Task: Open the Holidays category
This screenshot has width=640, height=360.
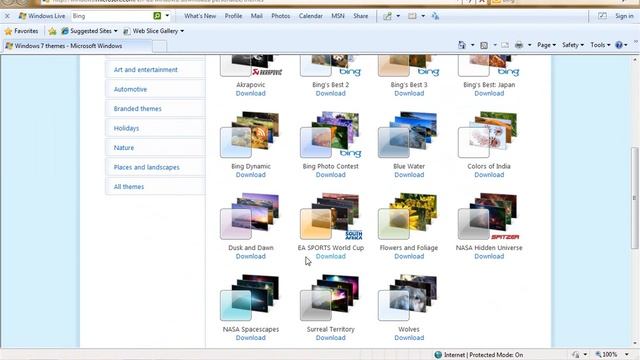Action: 155,128
